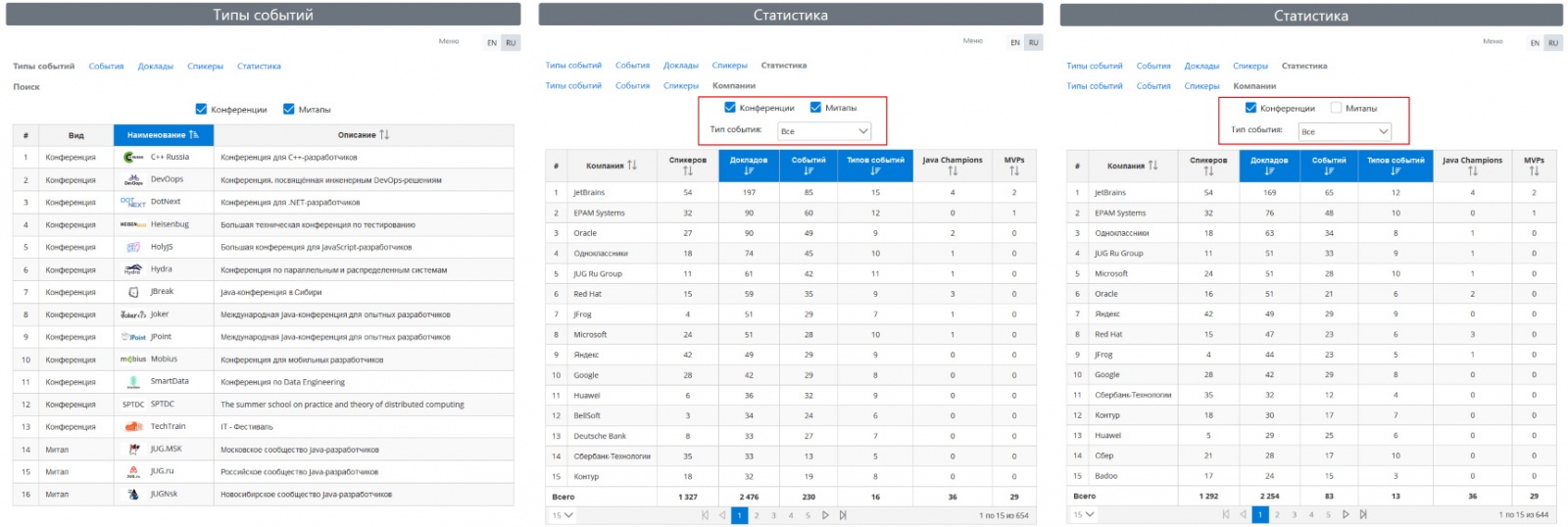
Task: Click the Joker logo icon
Action: [133, 314]
